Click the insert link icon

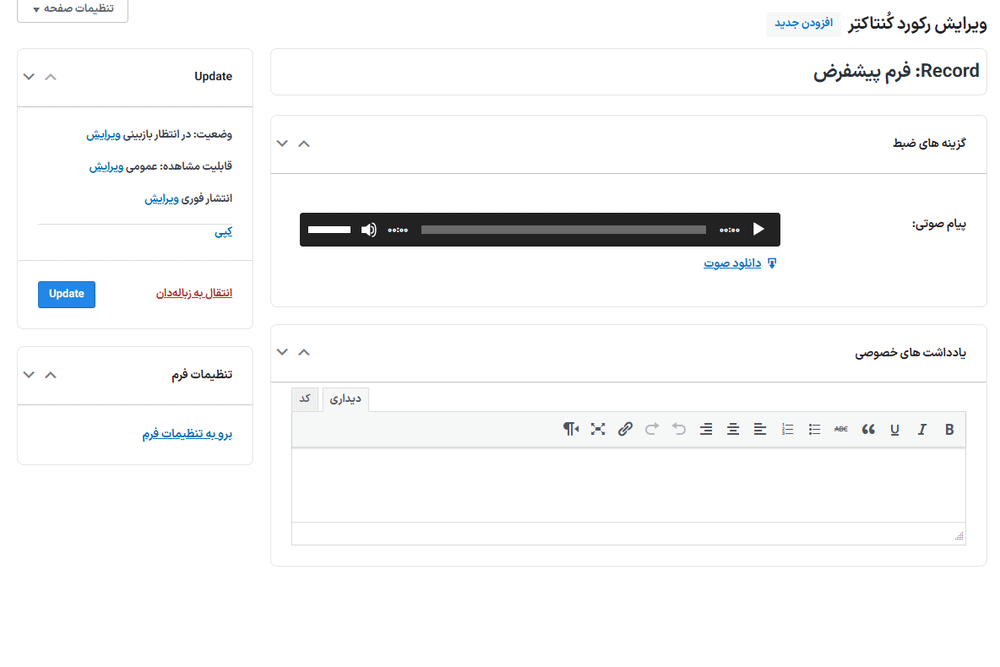pyautogui.click(x=625, y=429)
